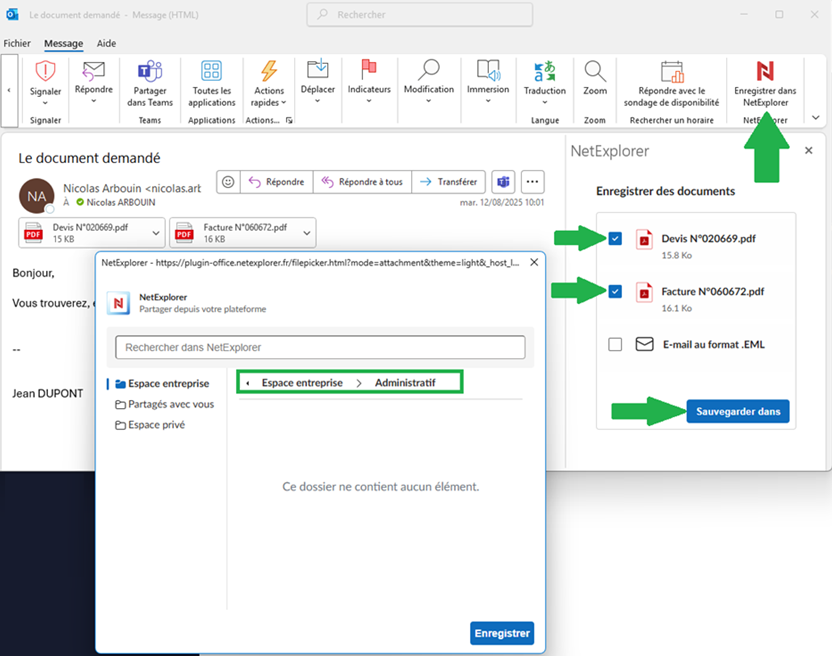Image resolution: width=832 pixels, height=656 pixels.
Task: Open the Actions rapides dialog launcher
Action: [x=289, y=120]
